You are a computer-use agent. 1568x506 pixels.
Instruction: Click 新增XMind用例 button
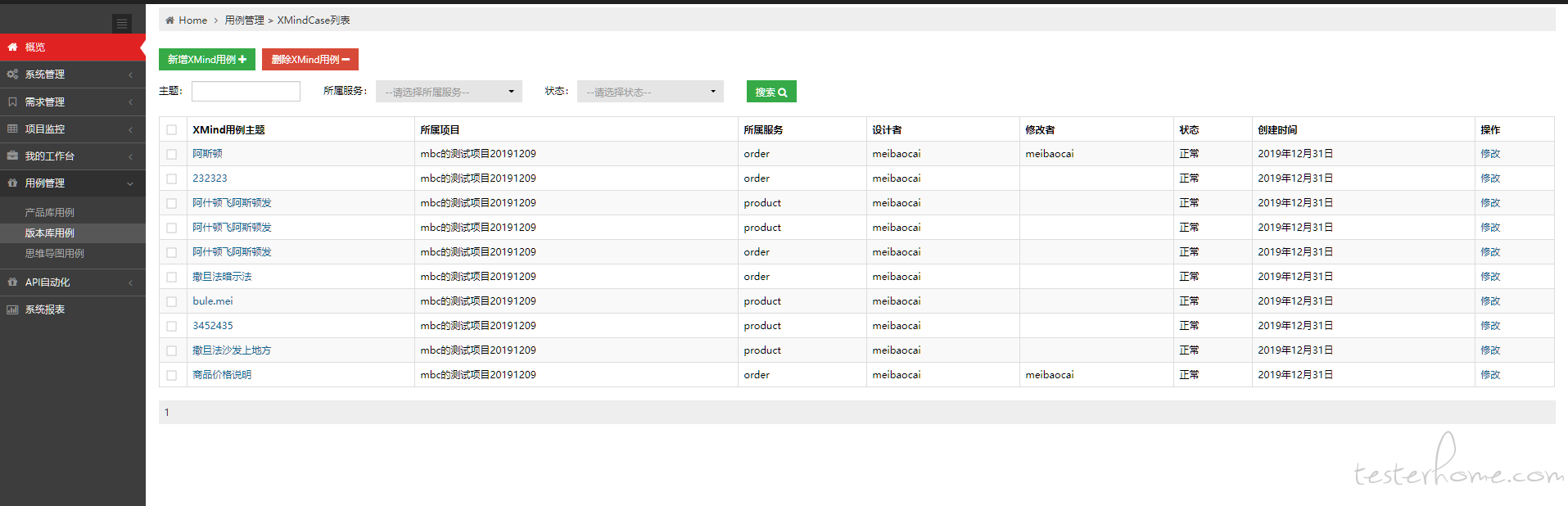pyautogui.click(x=207, y=59)
